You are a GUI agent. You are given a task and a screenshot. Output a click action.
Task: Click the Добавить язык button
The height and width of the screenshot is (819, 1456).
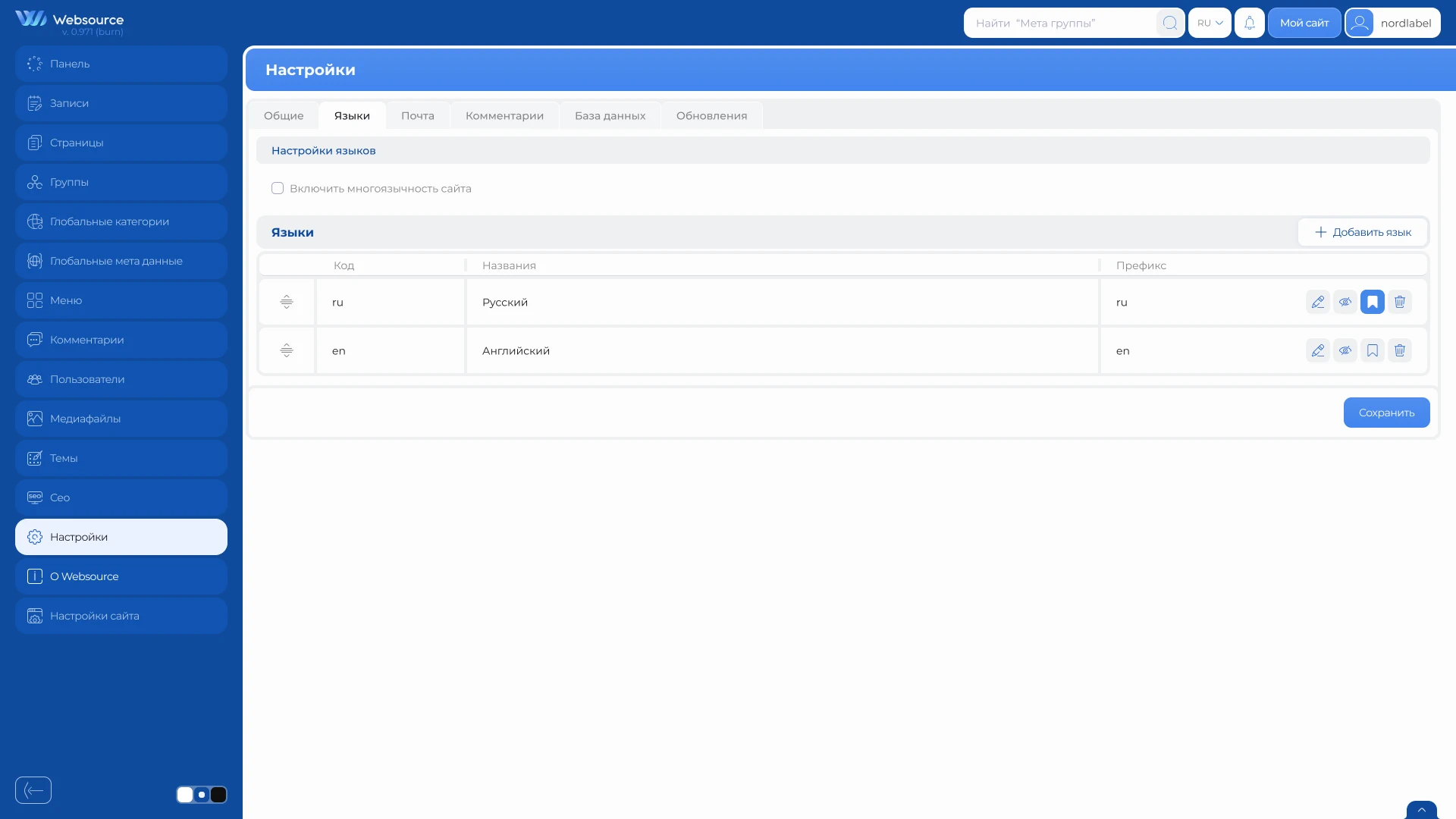coord(1363,232)
